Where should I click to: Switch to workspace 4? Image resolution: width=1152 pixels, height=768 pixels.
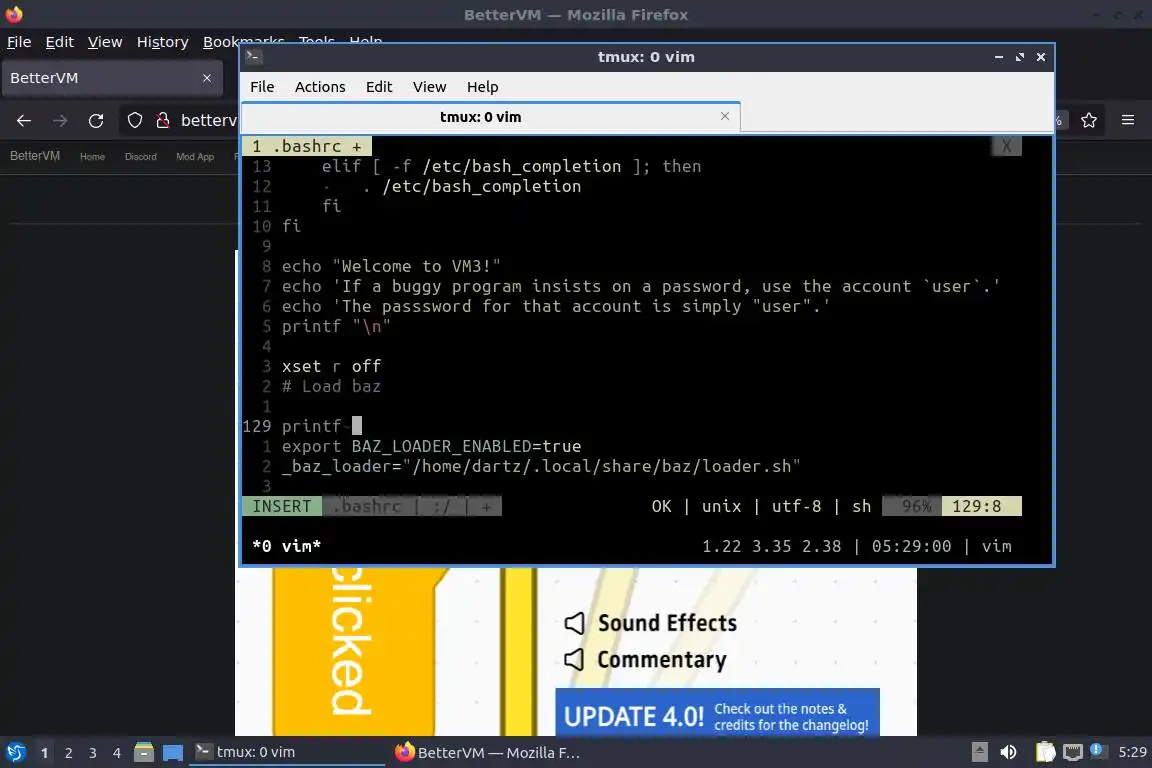point(117,753)
